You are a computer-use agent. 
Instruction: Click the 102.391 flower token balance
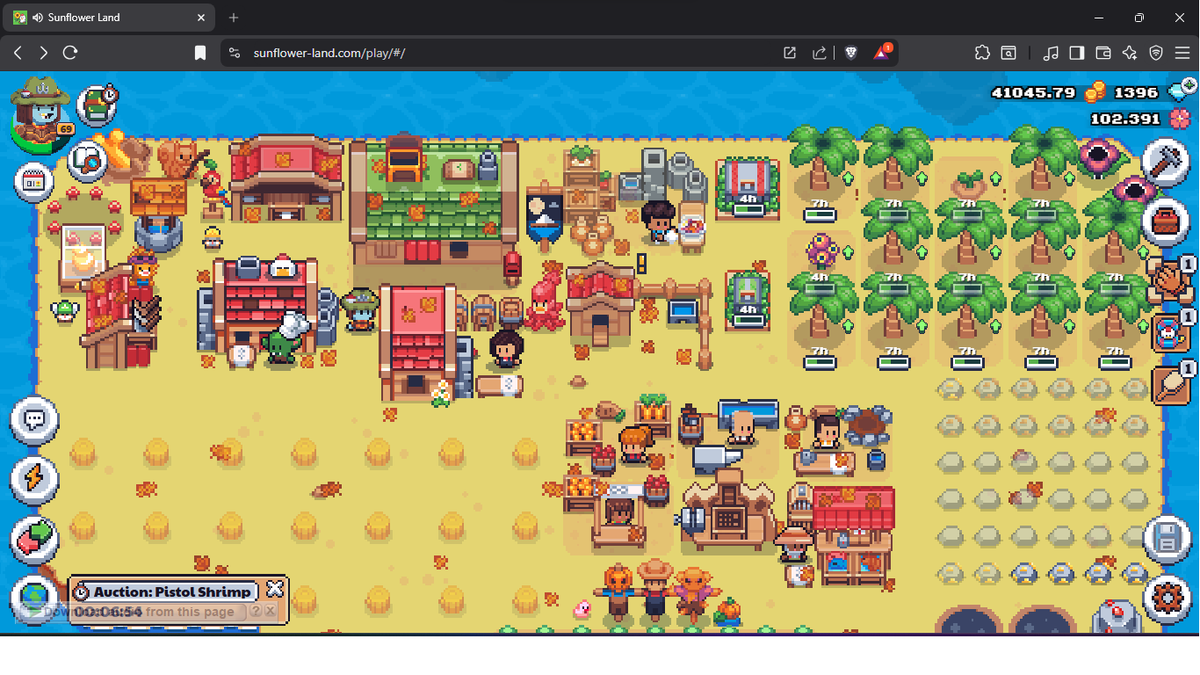pos(1125,119)
